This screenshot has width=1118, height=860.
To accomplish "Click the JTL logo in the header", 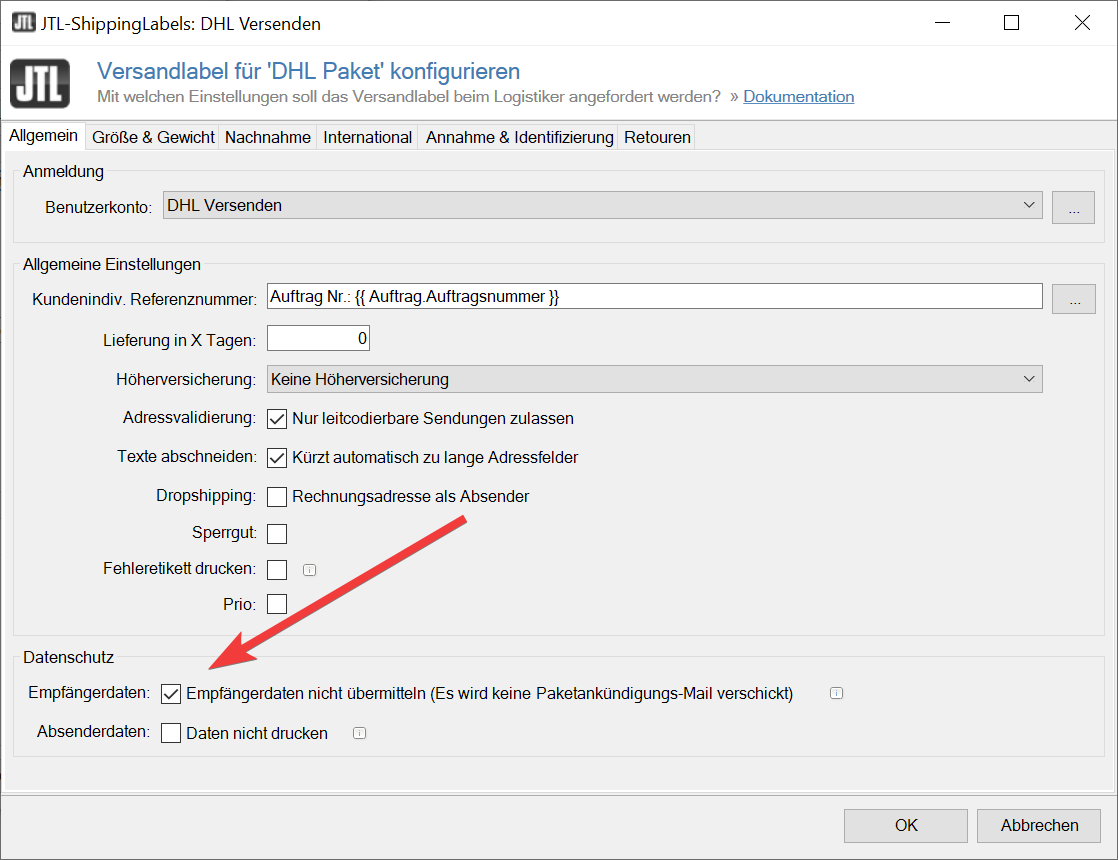I will [x=40, y=83].
